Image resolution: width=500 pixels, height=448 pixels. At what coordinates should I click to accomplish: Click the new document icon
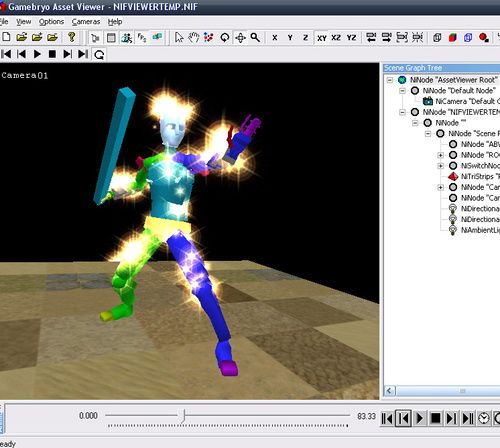point(6,37)
